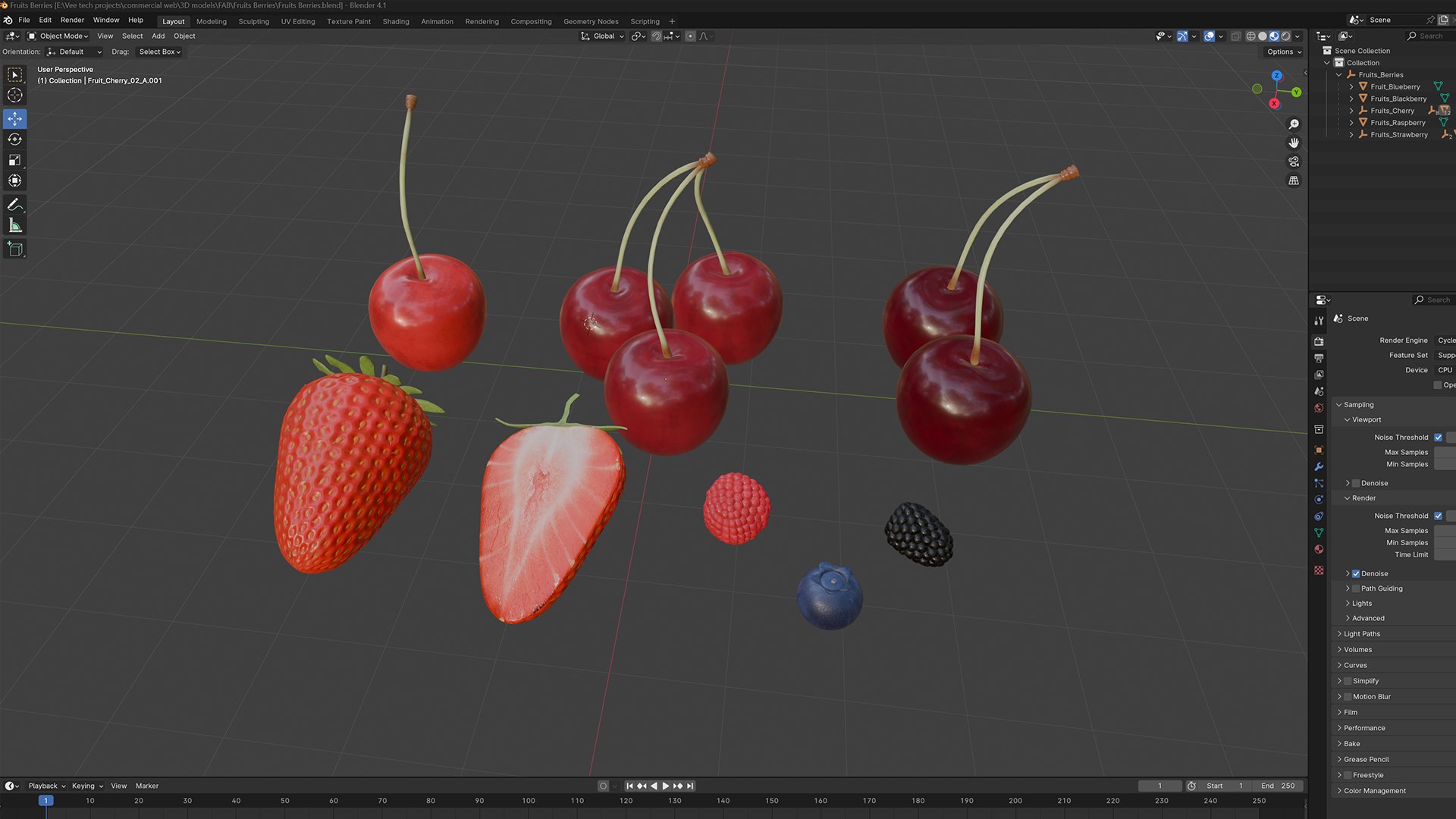Open the Object Mode dropdown
This screenshot has height=819, width=1456.
[x=58, y=36]
